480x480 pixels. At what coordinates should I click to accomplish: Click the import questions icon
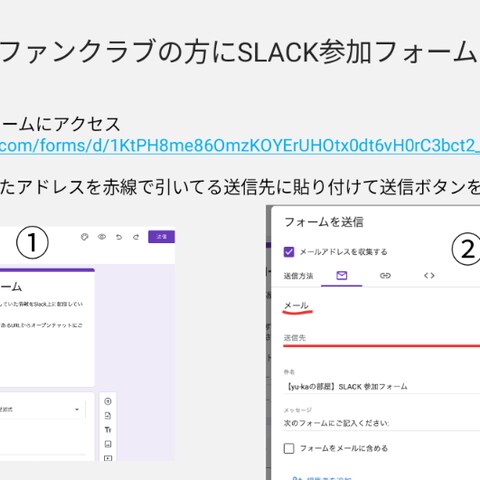pos(108,416)
